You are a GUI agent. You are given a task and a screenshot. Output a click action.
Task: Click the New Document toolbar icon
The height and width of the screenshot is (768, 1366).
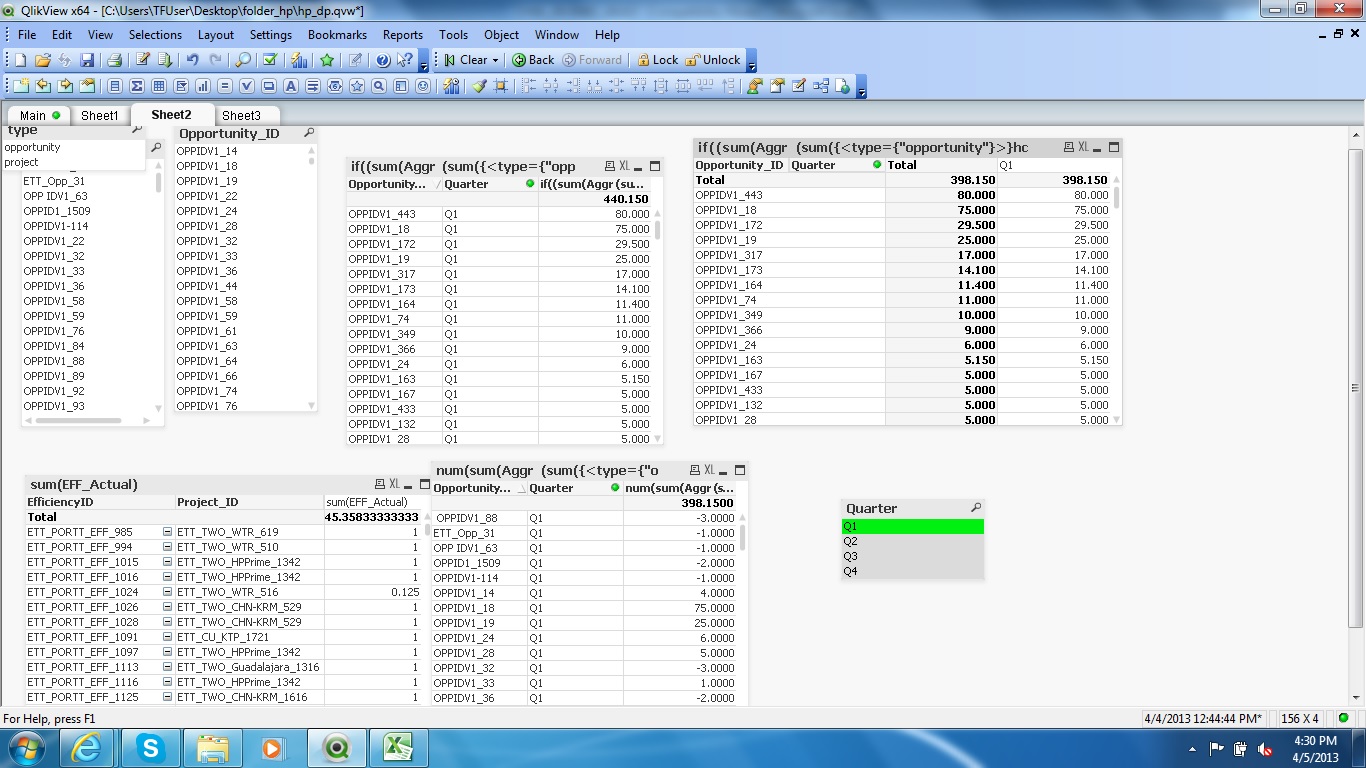tap(21, 60)
